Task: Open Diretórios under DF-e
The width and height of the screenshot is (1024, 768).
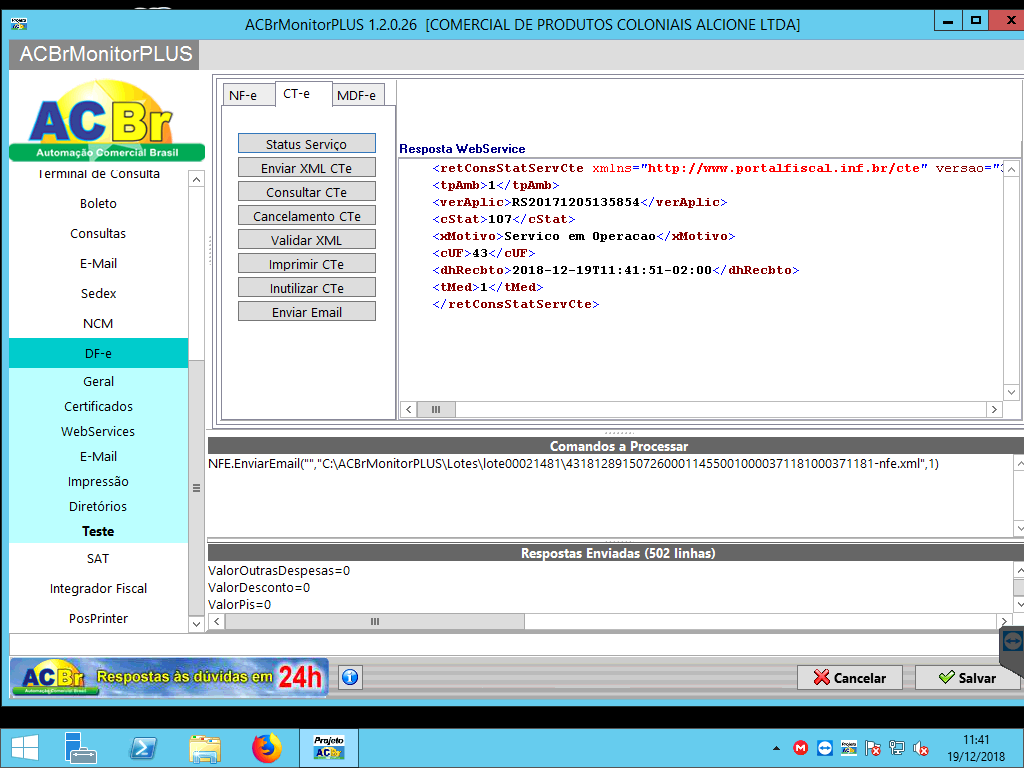Action: click(99, 506)
